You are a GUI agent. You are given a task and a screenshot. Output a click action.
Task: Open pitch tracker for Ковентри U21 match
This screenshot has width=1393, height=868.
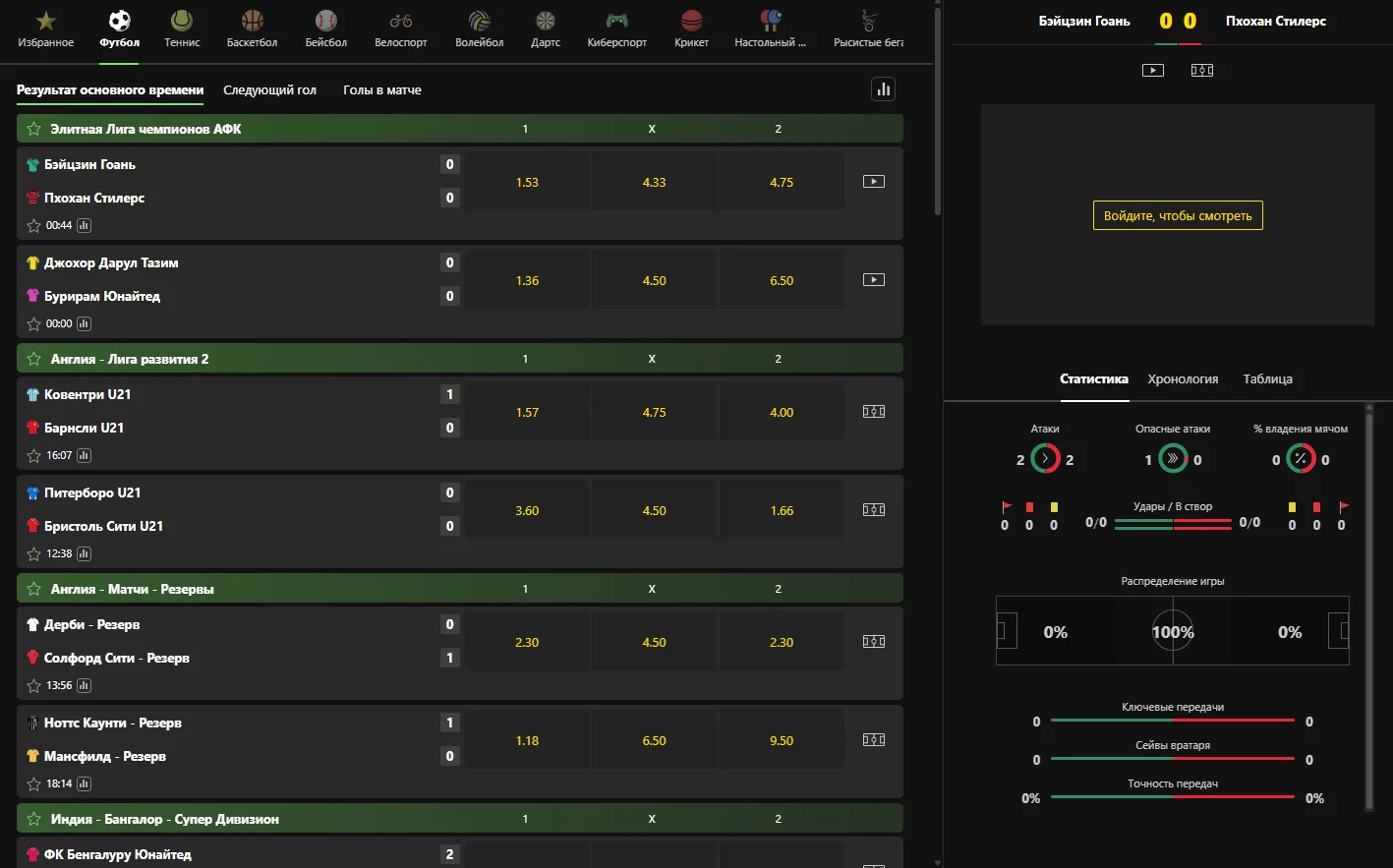tap(874, 412)
